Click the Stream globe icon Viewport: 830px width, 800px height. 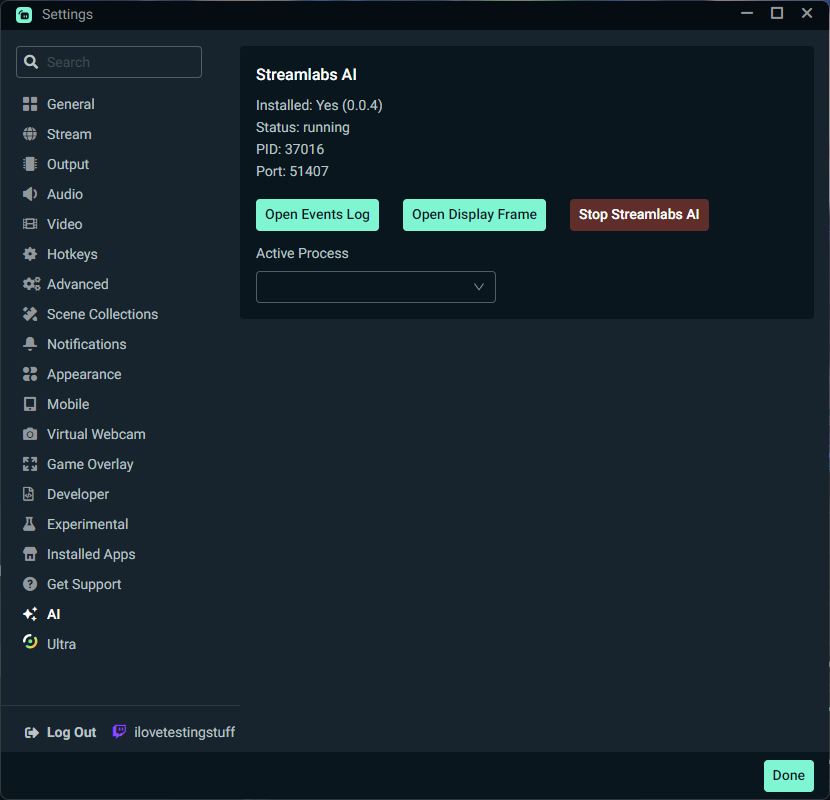click(x=30, y=134)
